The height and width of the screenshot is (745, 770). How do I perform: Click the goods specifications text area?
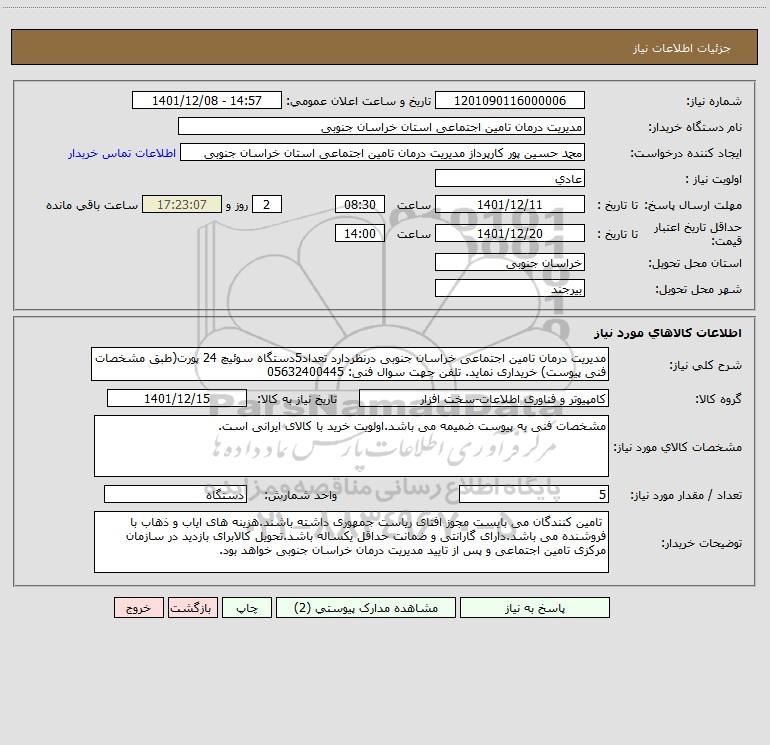[351, 446]
